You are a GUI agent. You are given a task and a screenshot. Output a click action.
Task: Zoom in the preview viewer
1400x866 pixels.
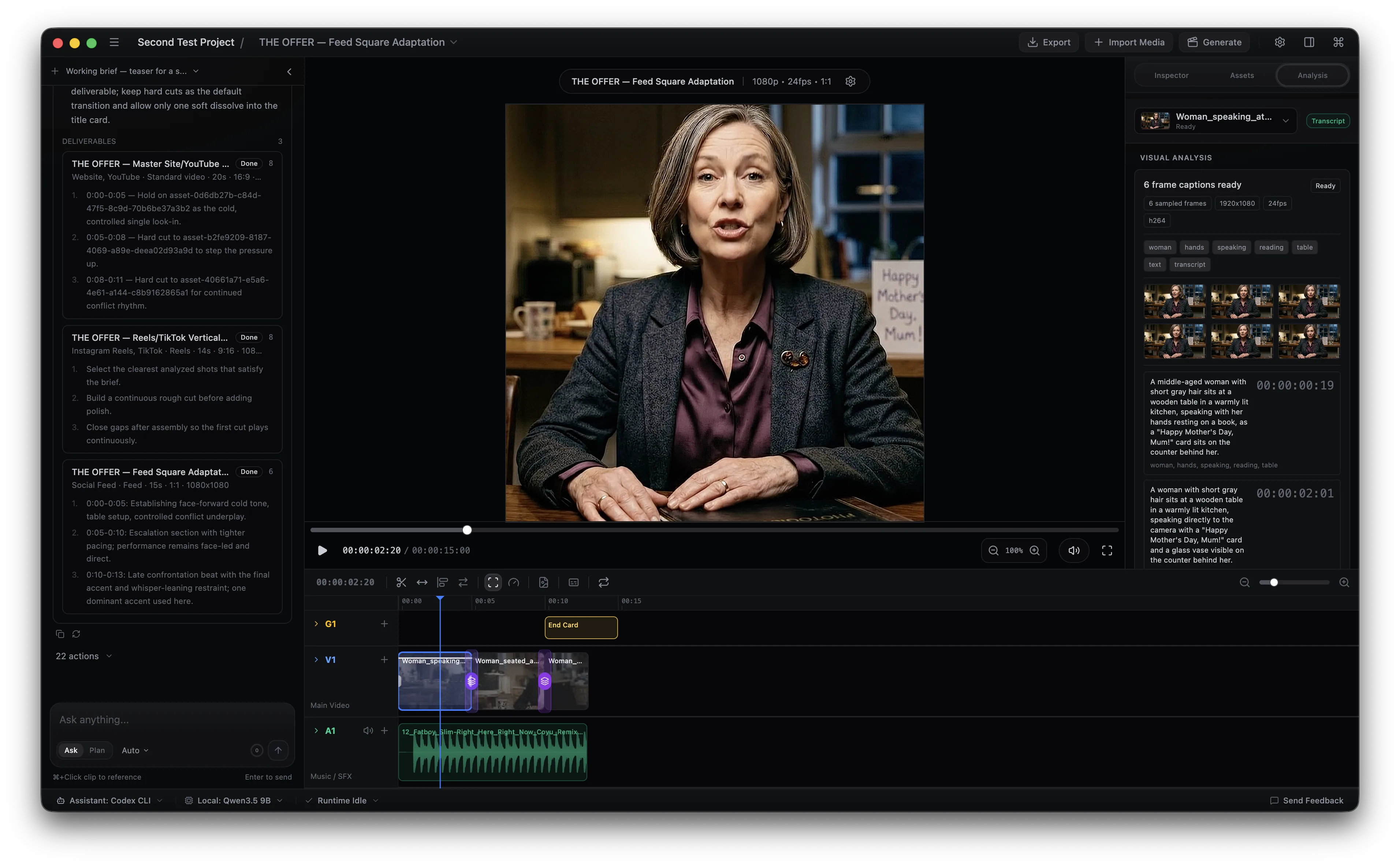click(x=1035, y=550)
